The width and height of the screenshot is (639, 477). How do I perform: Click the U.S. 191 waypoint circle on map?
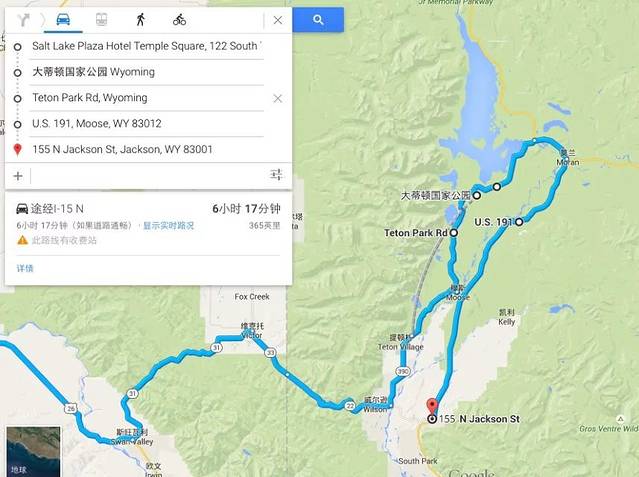point(519,222)
